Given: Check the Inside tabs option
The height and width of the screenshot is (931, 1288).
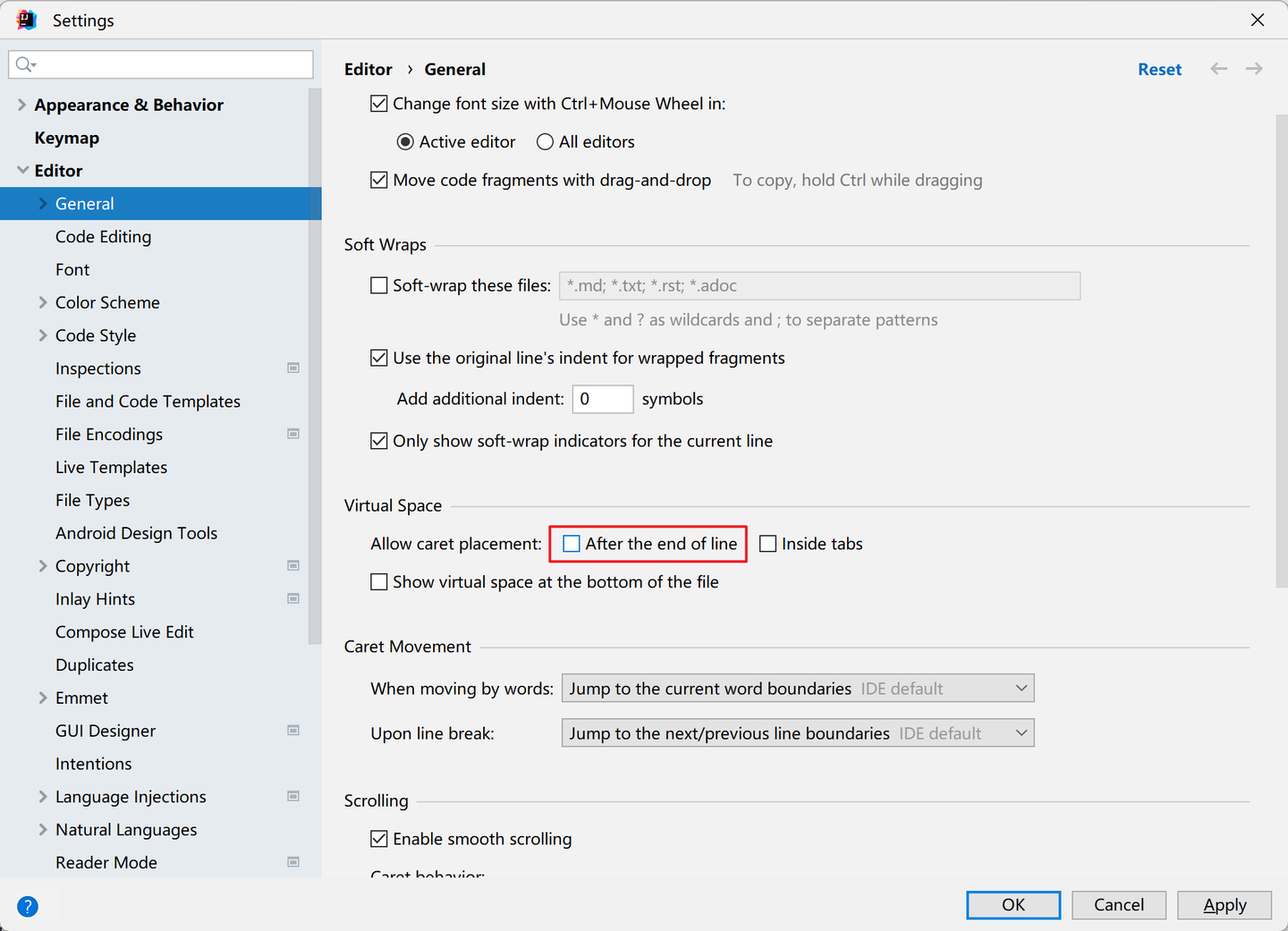Looking at the screenshot, I should pos(767,543).
